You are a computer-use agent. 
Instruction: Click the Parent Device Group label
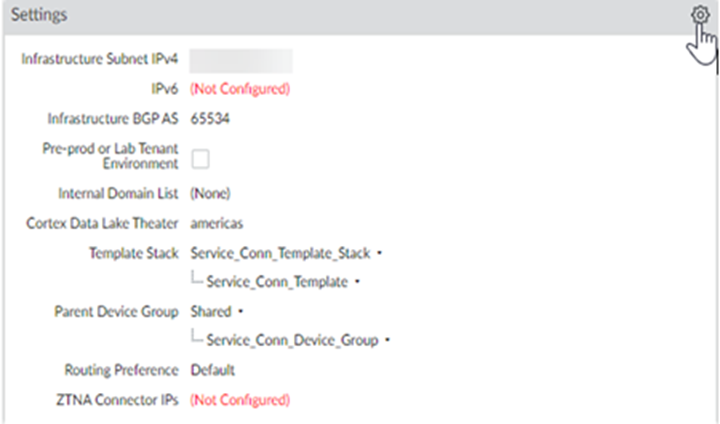tap(116, 312)
